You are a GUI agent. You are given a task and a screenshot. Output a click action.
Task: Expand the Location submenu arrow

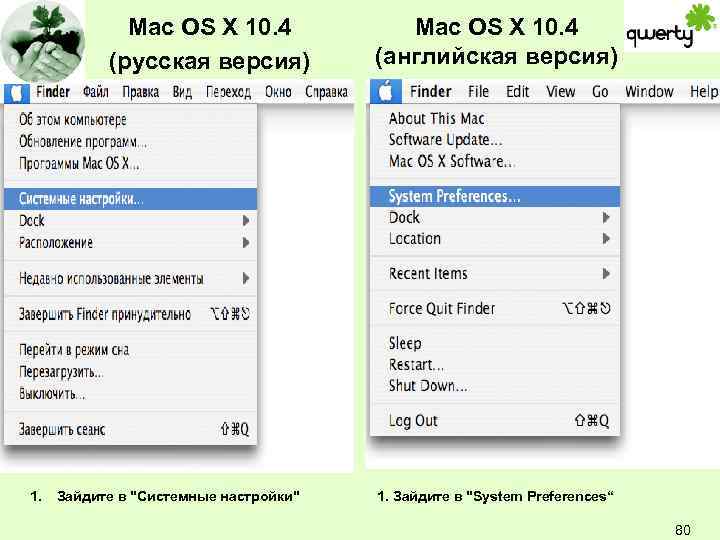pyautogui.click(x=606, y=239)
